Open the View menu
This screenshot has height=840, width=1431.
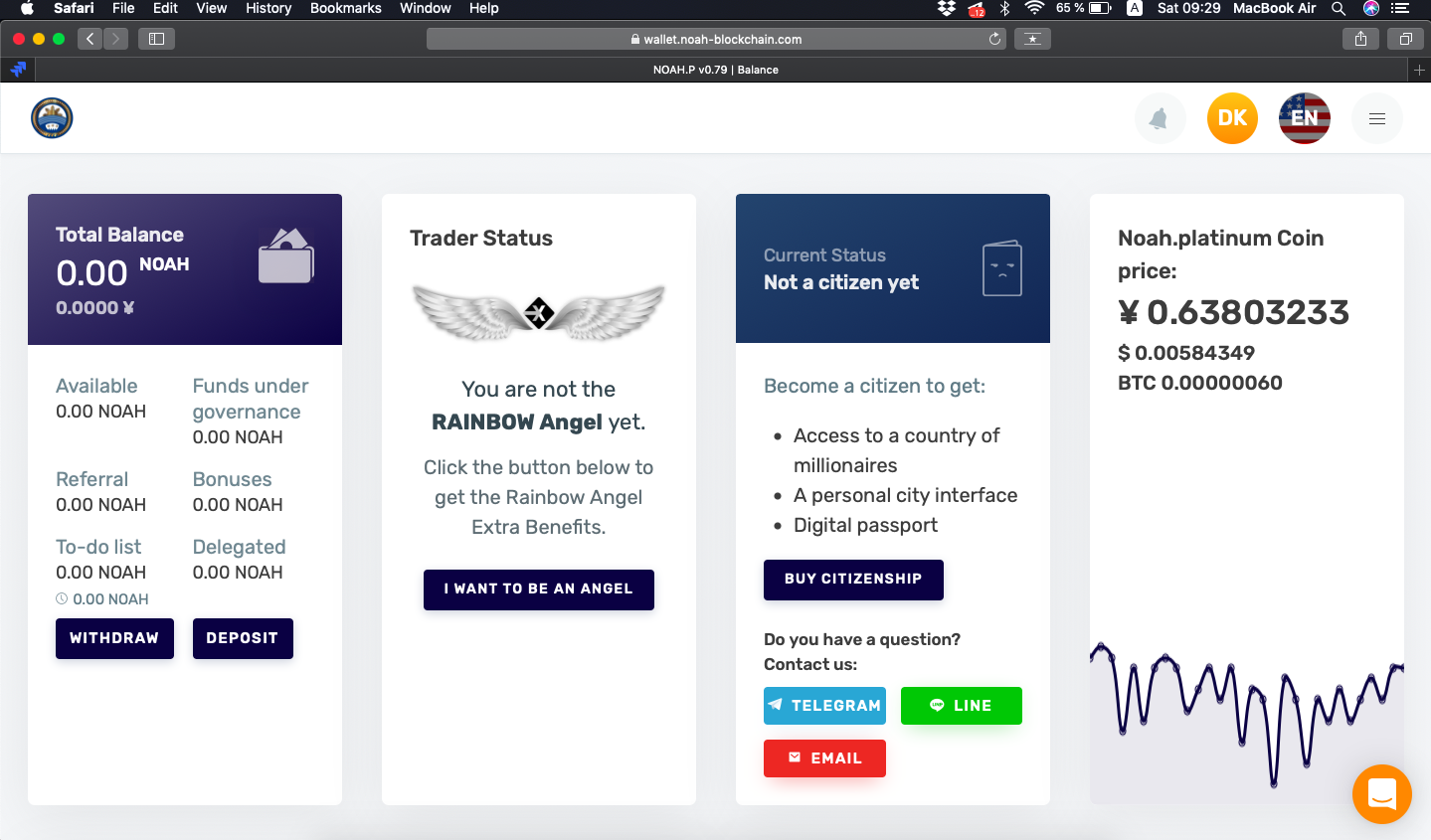point(211,8)
